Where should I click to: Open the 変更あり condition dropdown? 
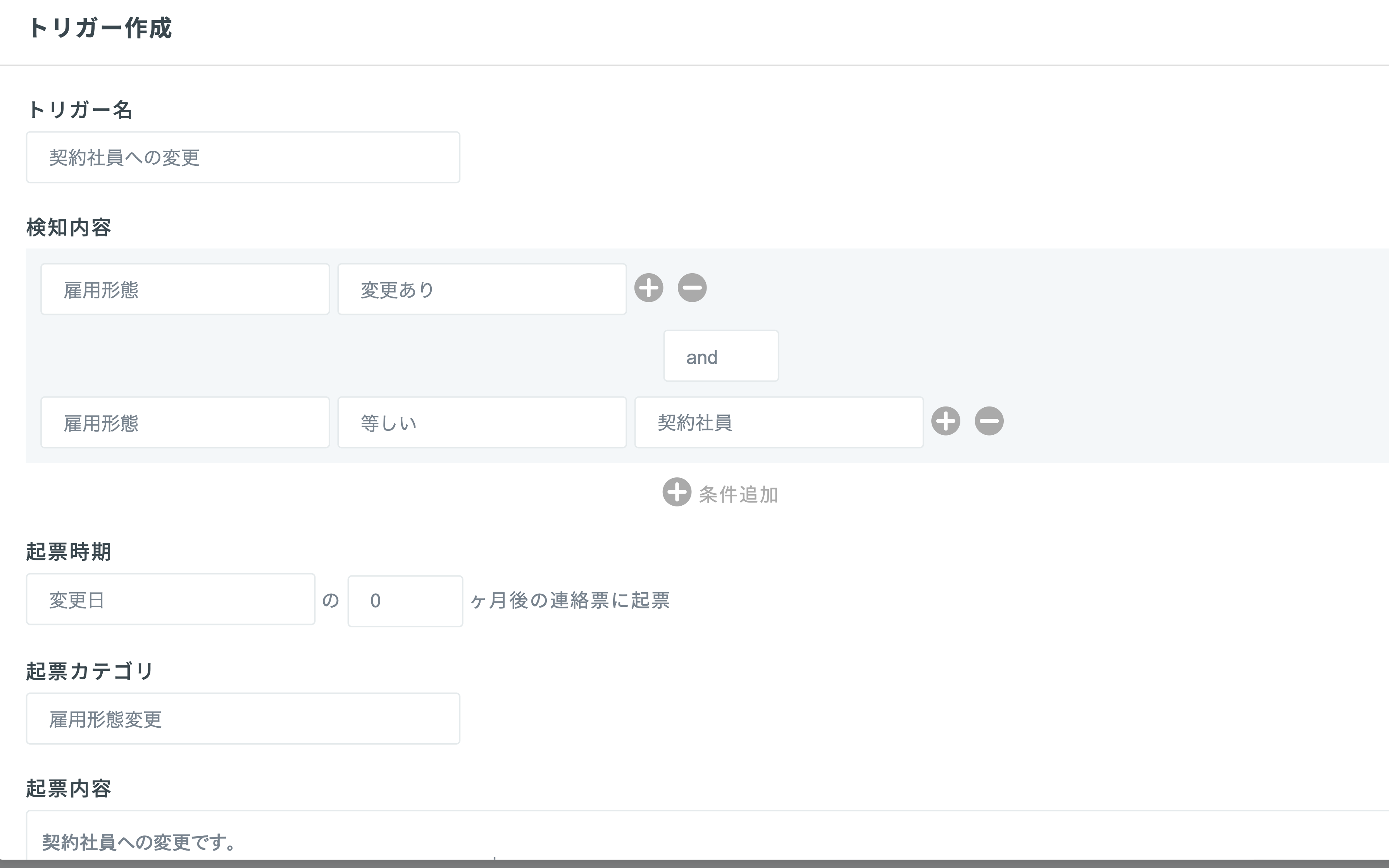tap(482, 289)
